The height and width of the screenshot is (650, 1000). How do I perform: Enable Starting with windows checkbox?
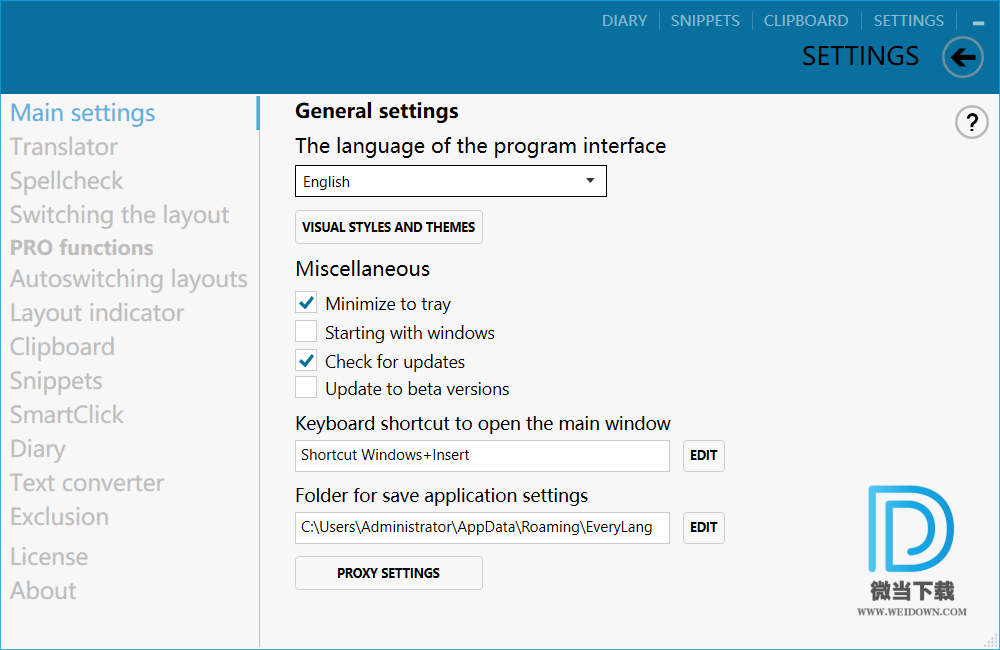pyautogui.click(x=307, y=332)
